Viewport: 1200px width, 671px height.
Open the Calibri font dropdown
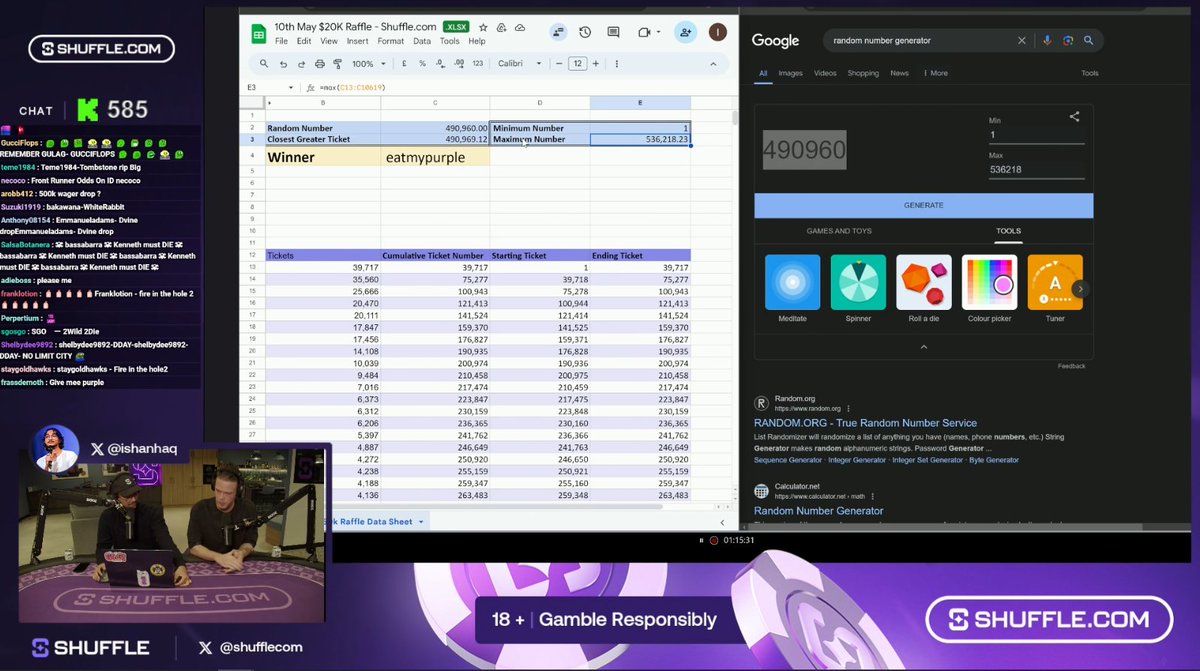[x=520, y=64]
